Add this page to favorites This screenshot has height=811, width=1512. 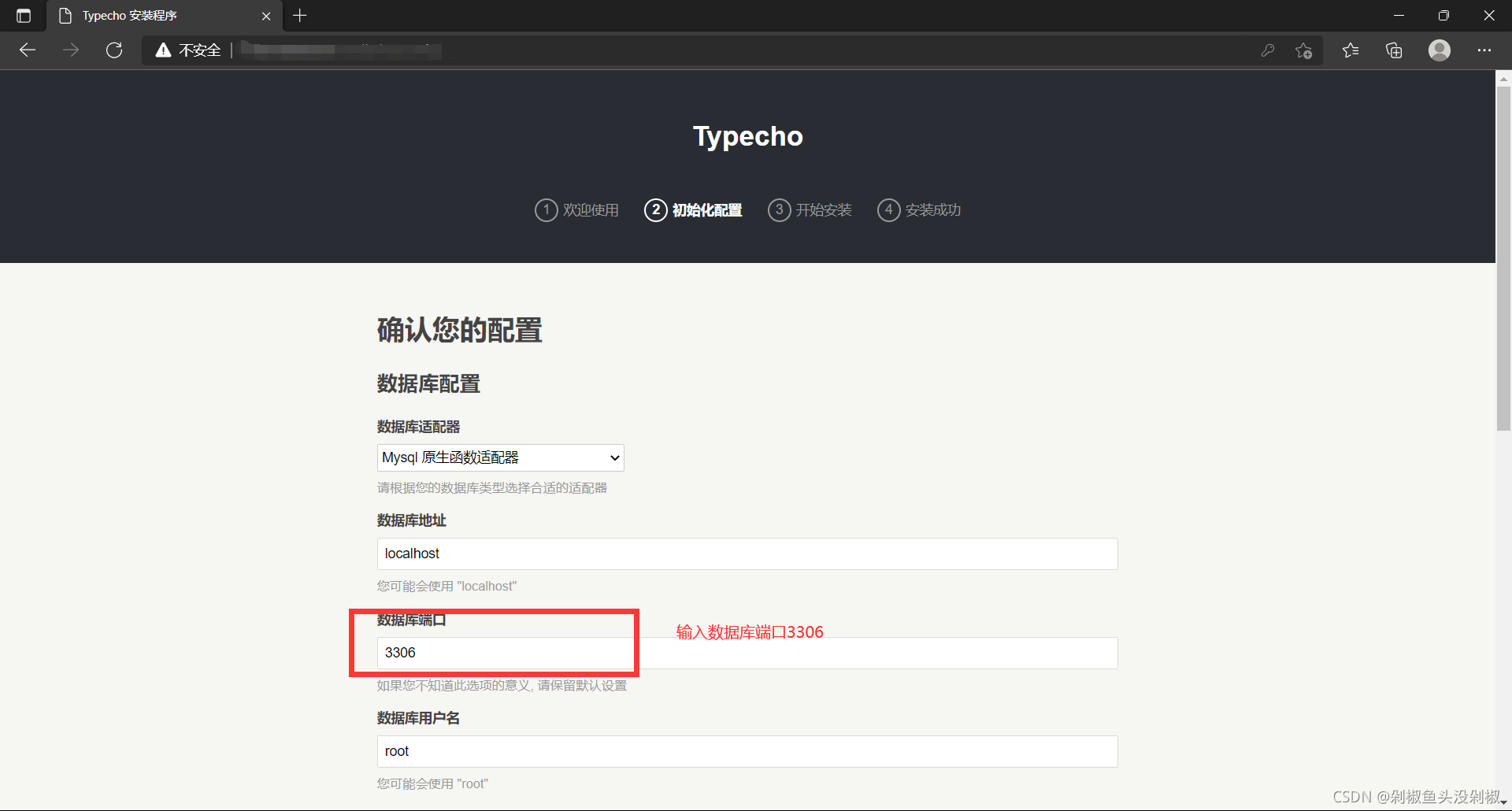1304,50
